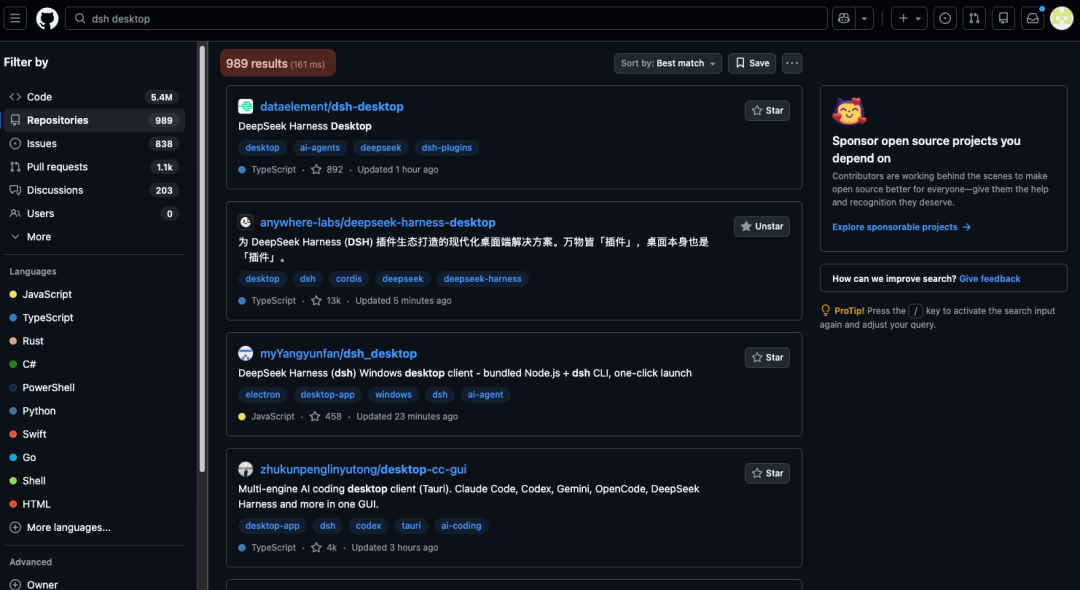1080x590 pixels.
Task: Open Copilot chat icon in header
Action: coord(844,19)
